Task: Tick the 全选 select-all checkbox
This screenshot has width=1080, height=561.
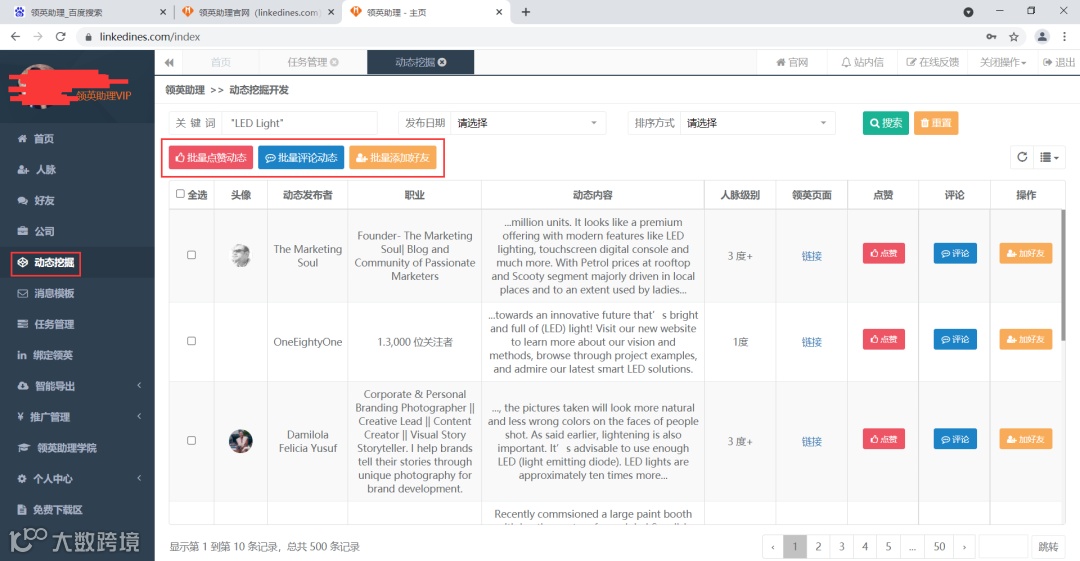Action: tap(180, 194)
